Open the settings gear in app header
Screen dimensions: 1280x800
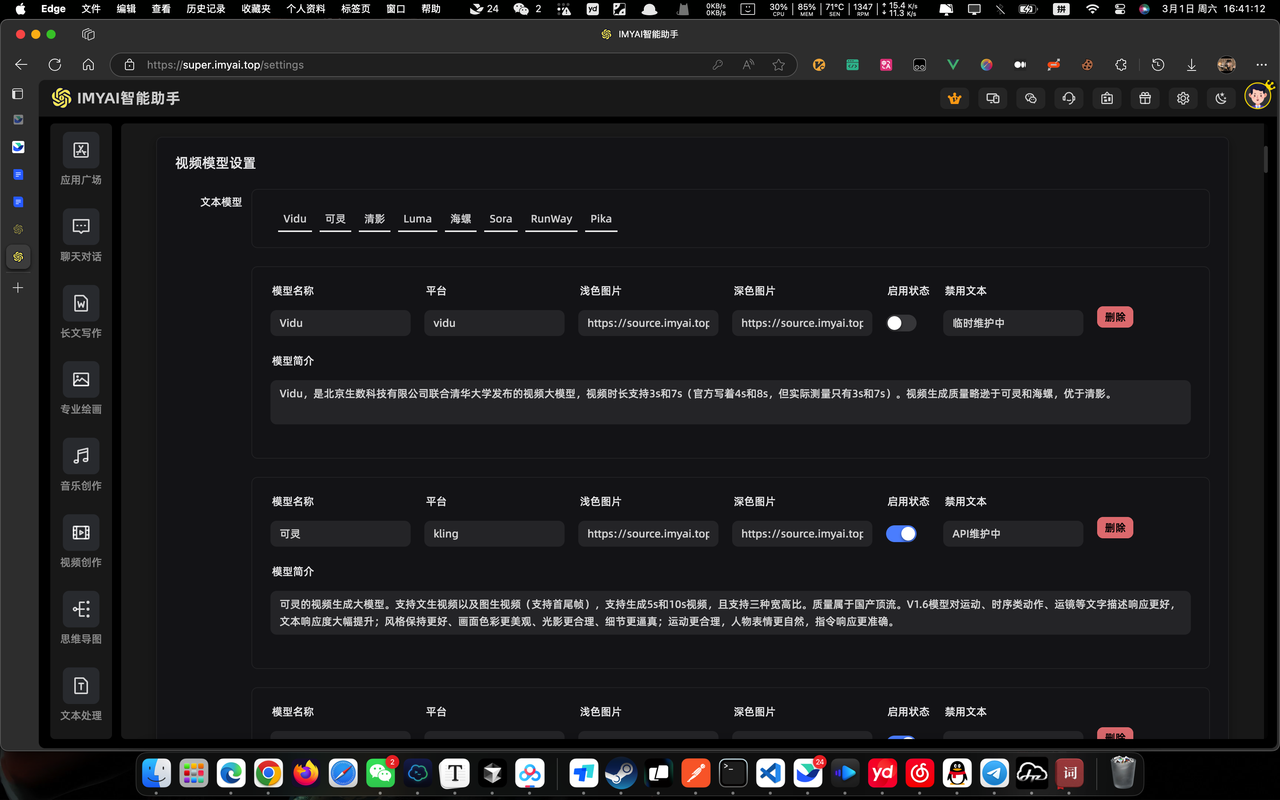[x=1183, y=98]
